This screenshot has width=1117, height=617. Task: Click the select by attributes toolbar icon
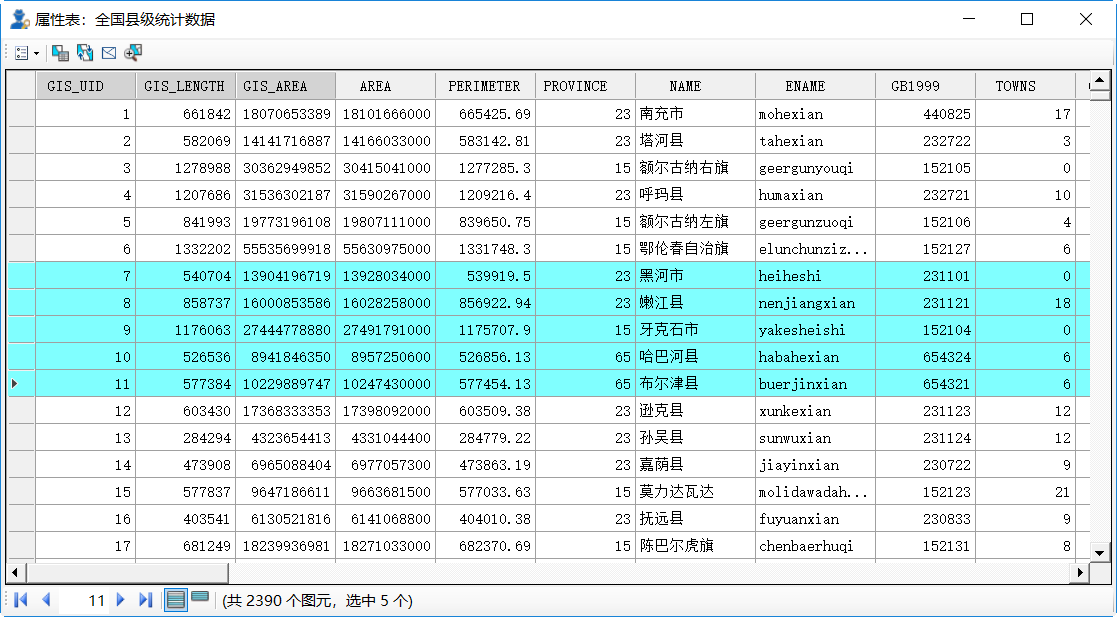tap(61, 53)
